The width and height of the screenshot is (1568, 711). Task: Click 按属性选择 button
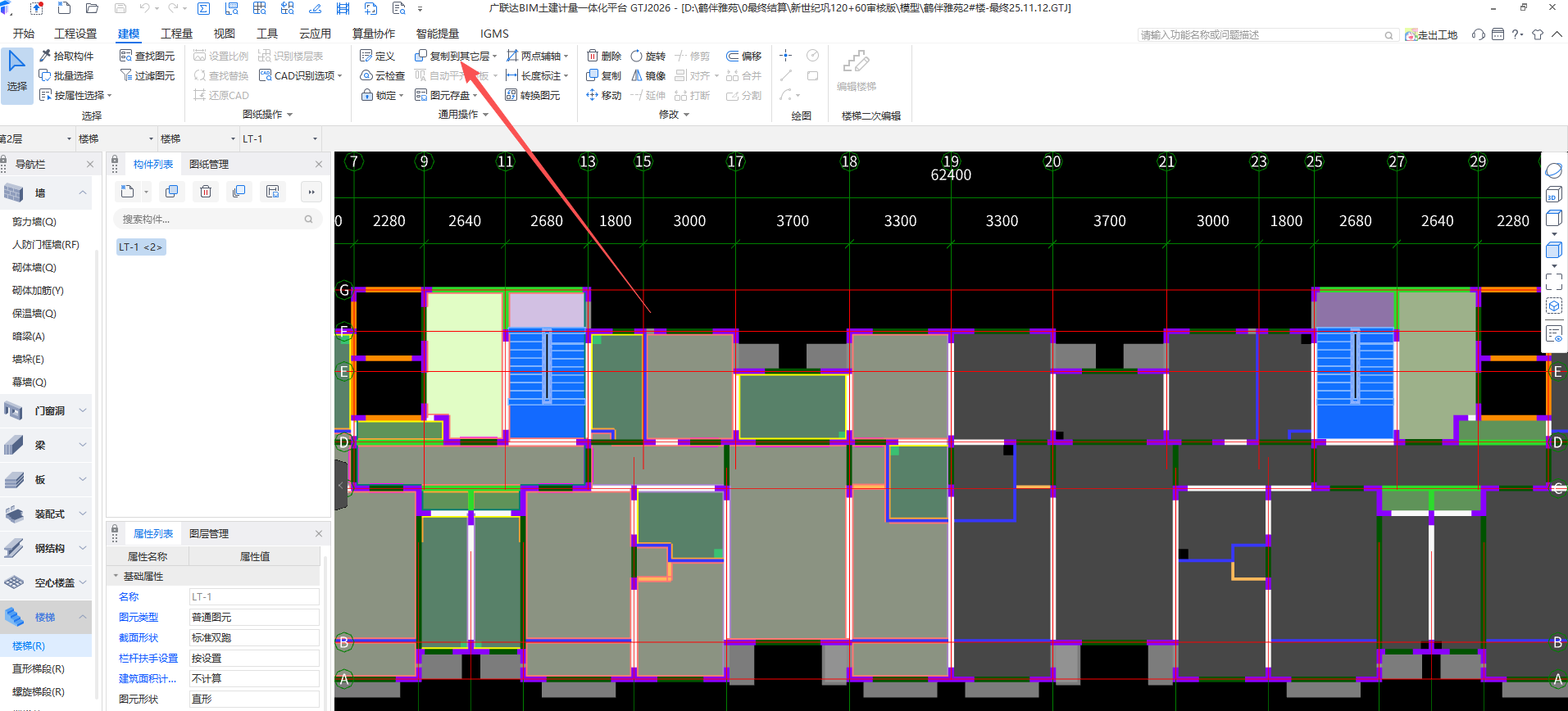(x=75, y=95)
